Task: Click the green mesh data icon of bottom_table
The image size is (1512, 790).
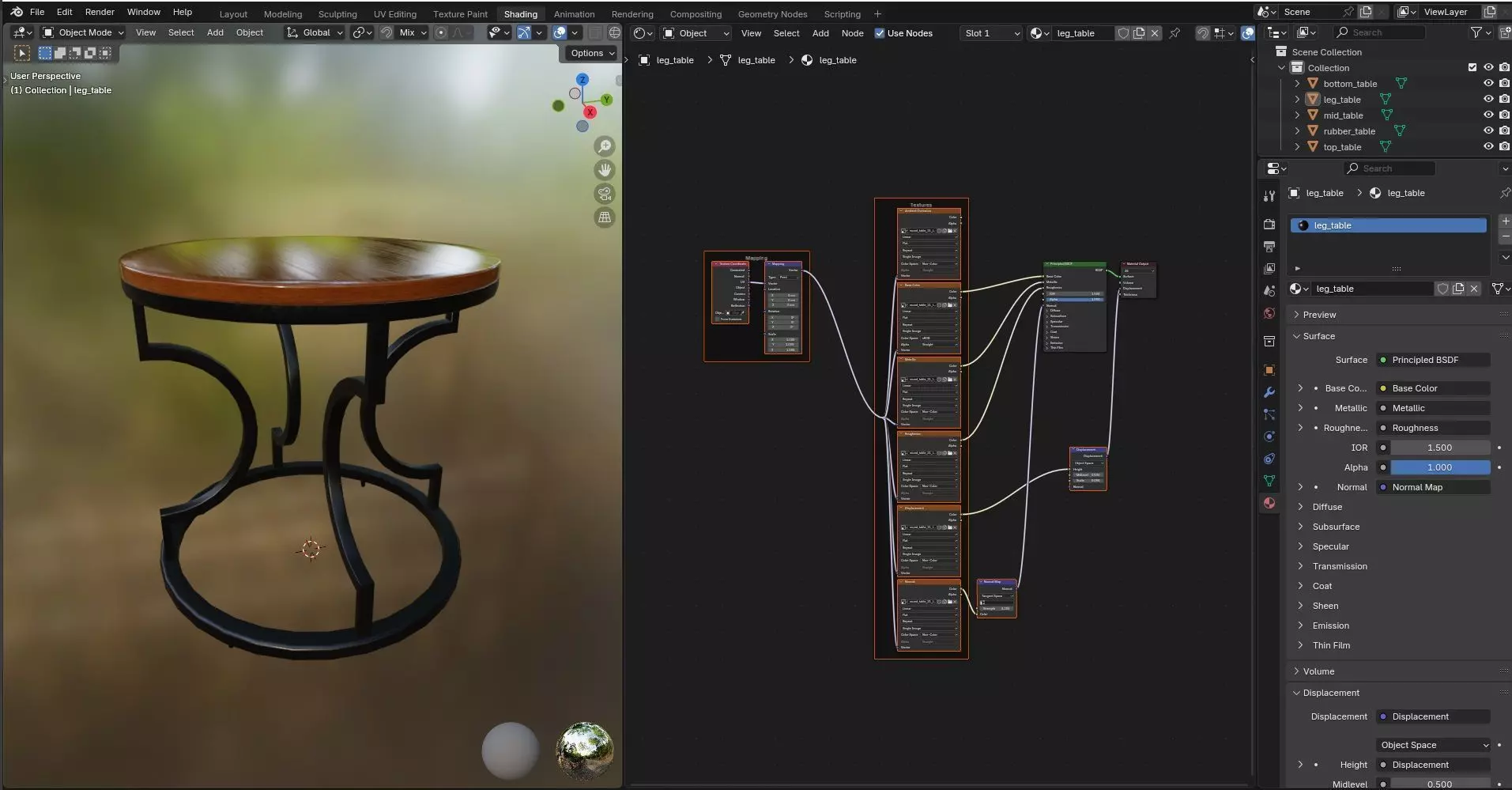Action: click(x=1401, y=83)
